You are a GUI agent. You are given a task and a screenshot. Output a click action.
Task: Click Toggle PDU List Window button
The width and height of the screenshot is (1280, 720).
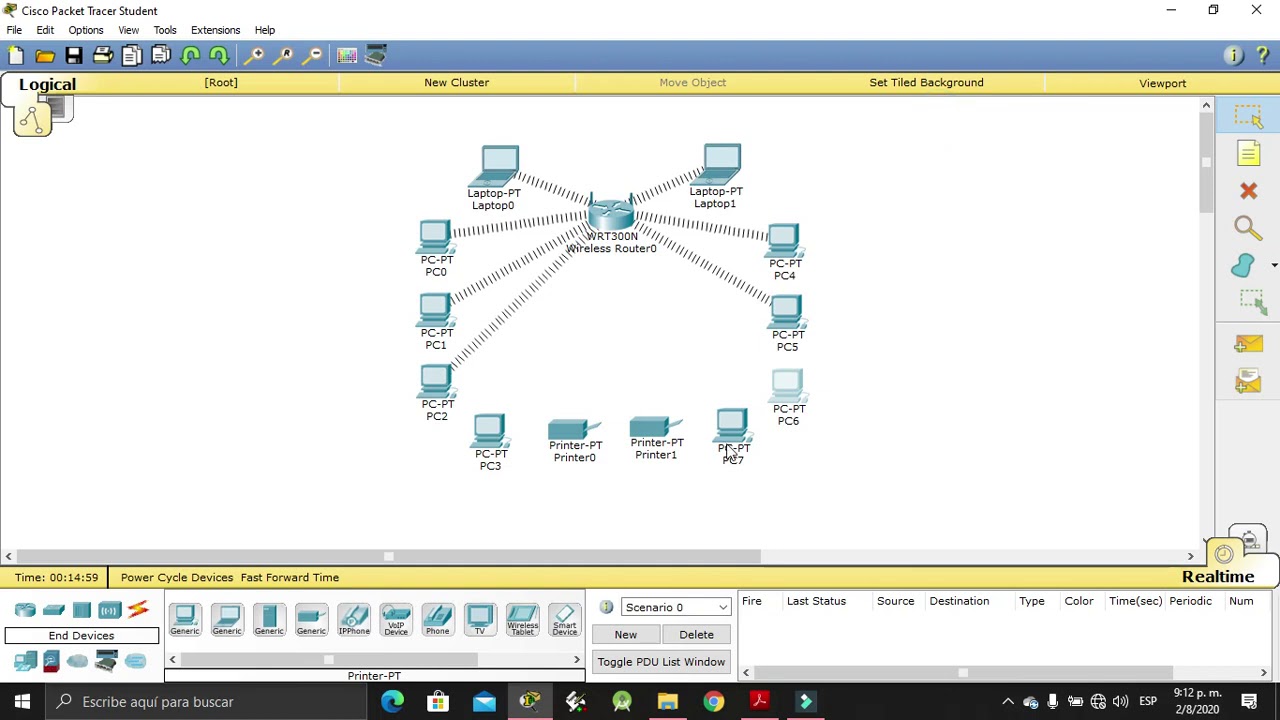pos(661,662)
